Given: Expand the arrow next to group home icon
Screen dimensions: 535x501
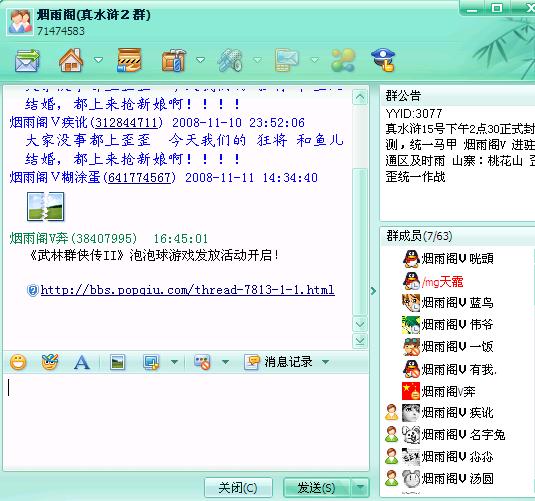Looking at the screenshot, I should [98, 60].
